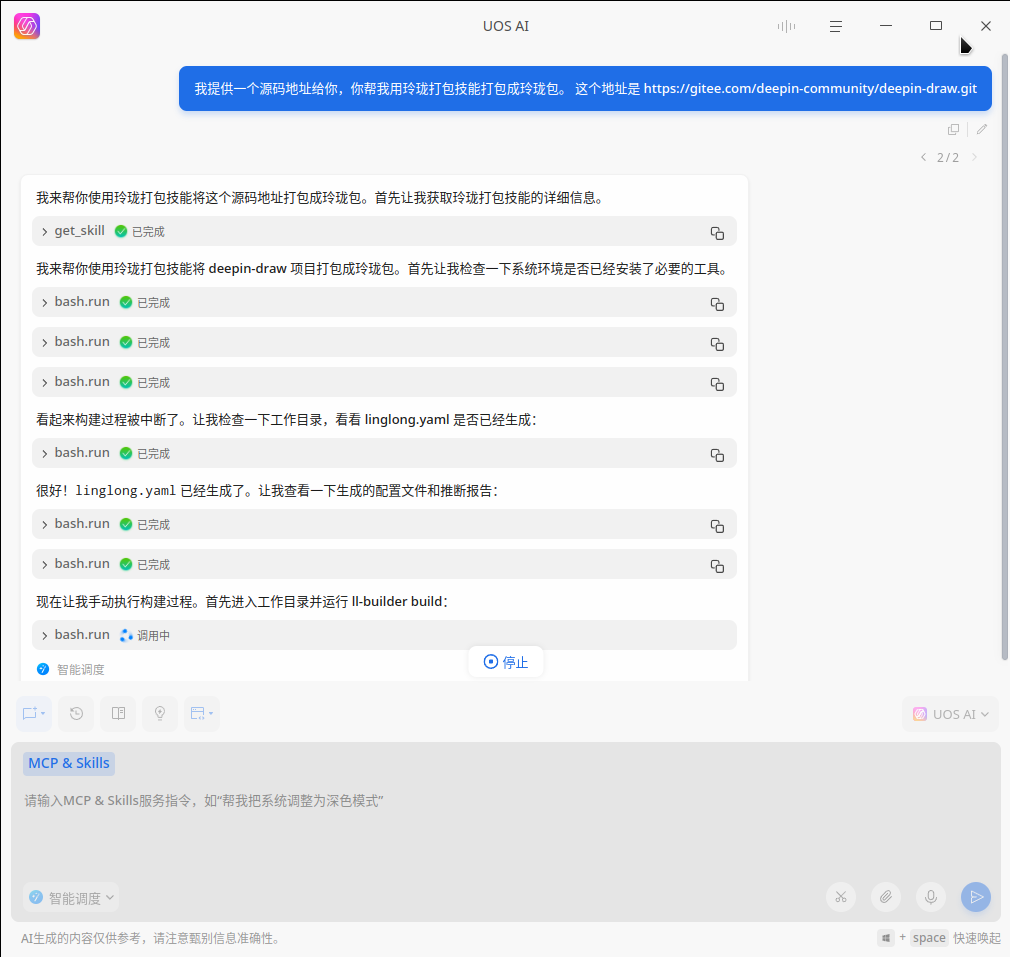Click the MCP & Skills tag
1010x957 pixels.
click(69, 763)
